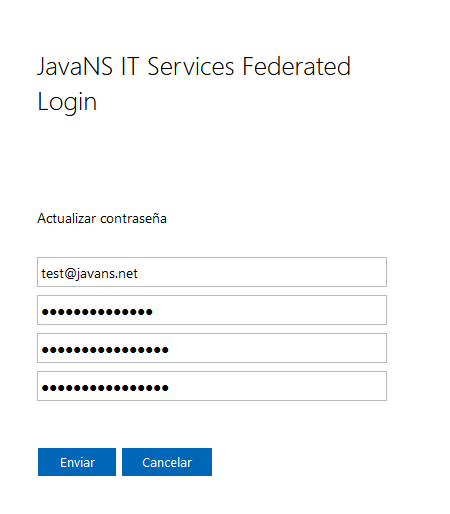This screenshot has height=514, width=450.
Task: Select the new password field, third box
Action: point(212,348)
